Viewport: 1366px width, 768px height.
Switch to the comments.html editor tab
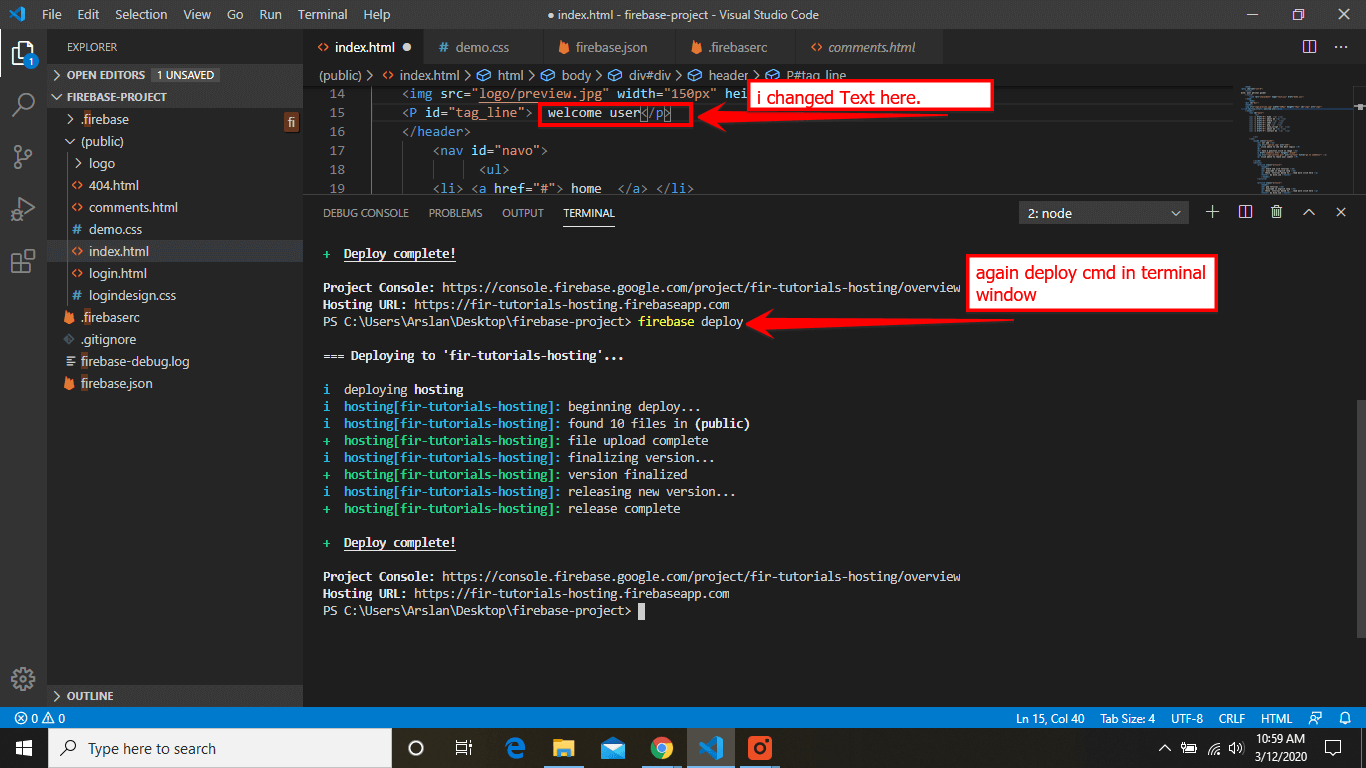pyautogui.click(x=870, y=47)
